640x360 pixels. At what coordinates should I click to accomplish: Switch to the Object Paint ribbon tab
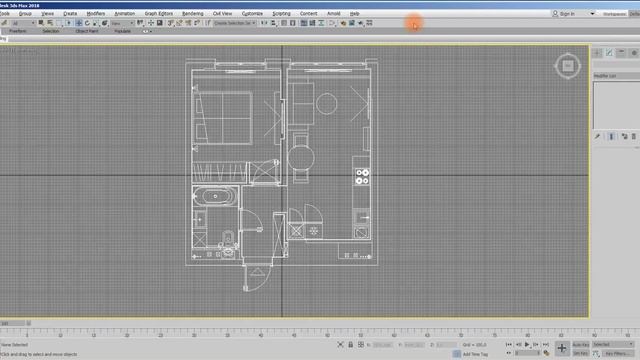pyautogui.click(x=87, y=31)
